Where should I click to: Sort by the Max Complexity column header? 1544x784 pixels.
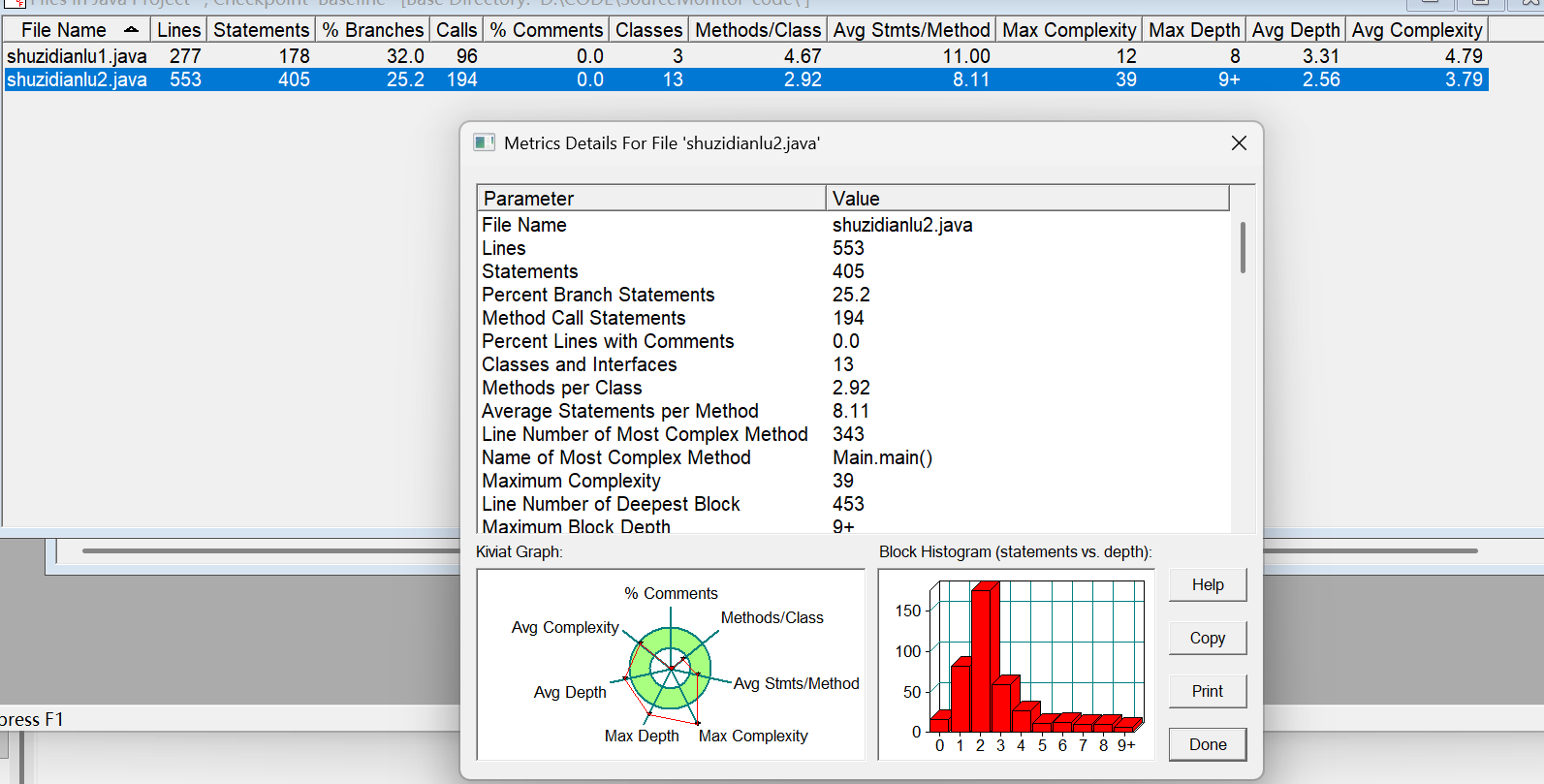coord(1069,30)
